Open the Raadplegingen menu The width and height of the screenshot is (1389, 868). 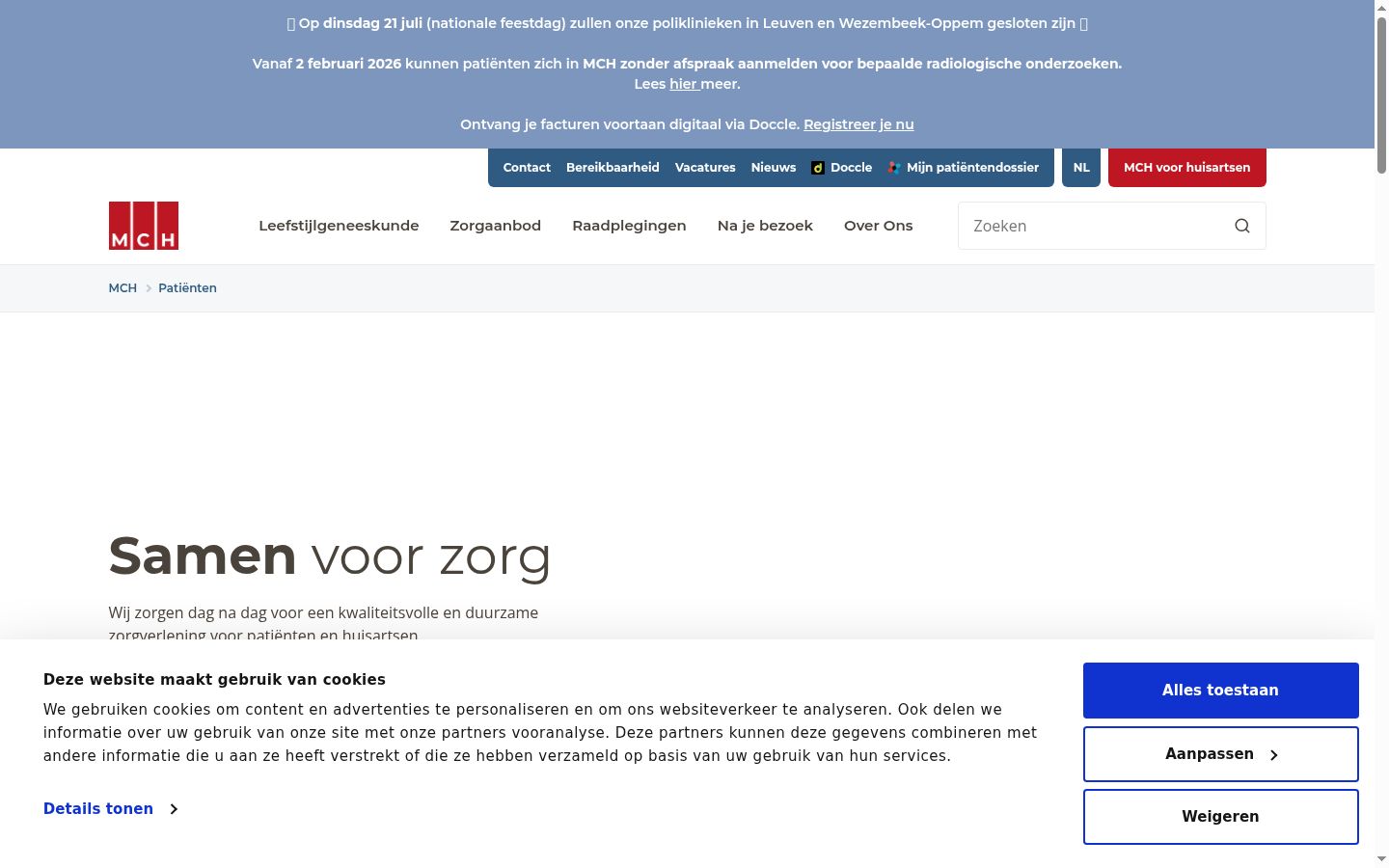click(629, 226)
